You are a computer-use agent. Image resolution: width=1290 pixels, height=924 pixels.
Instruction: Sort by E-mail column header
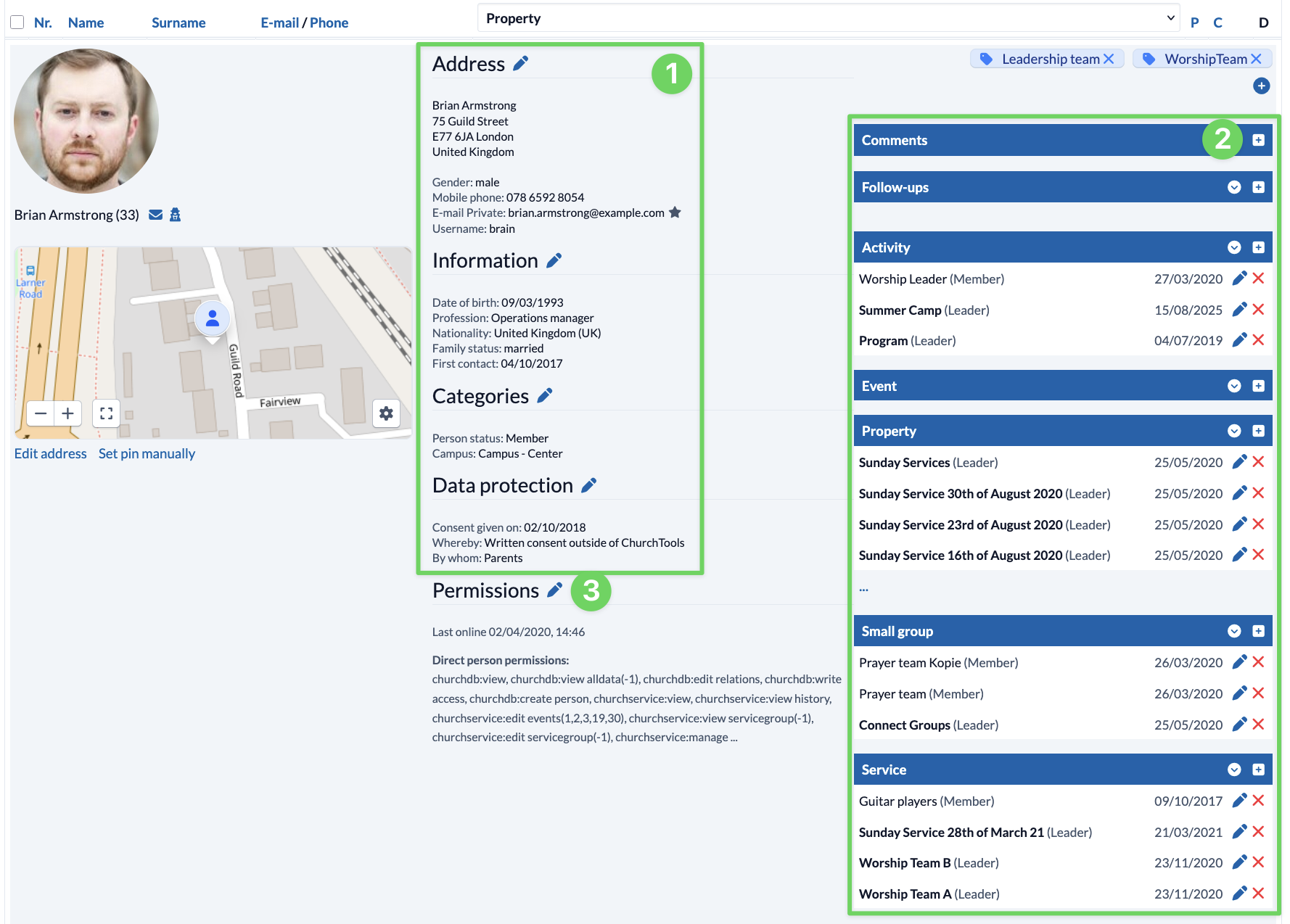[280, 22]
